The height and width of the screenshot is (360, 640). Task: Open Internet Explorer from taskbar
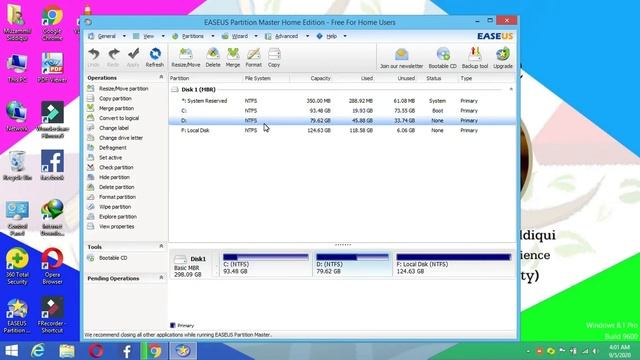point(38,351)
